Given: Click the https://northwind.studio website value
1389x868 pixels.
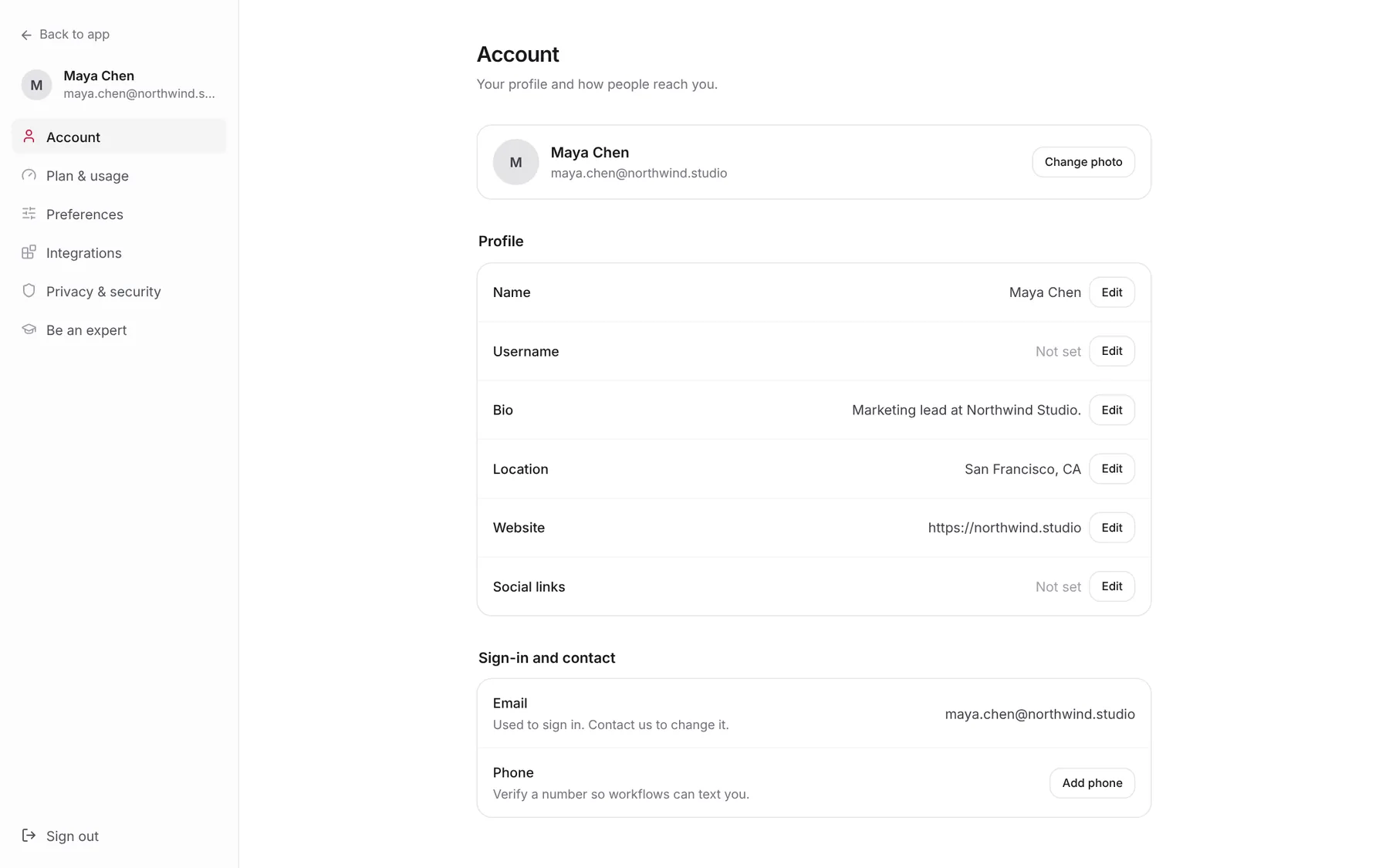Looking at the screenshot, I should (x=1004, y=528).
